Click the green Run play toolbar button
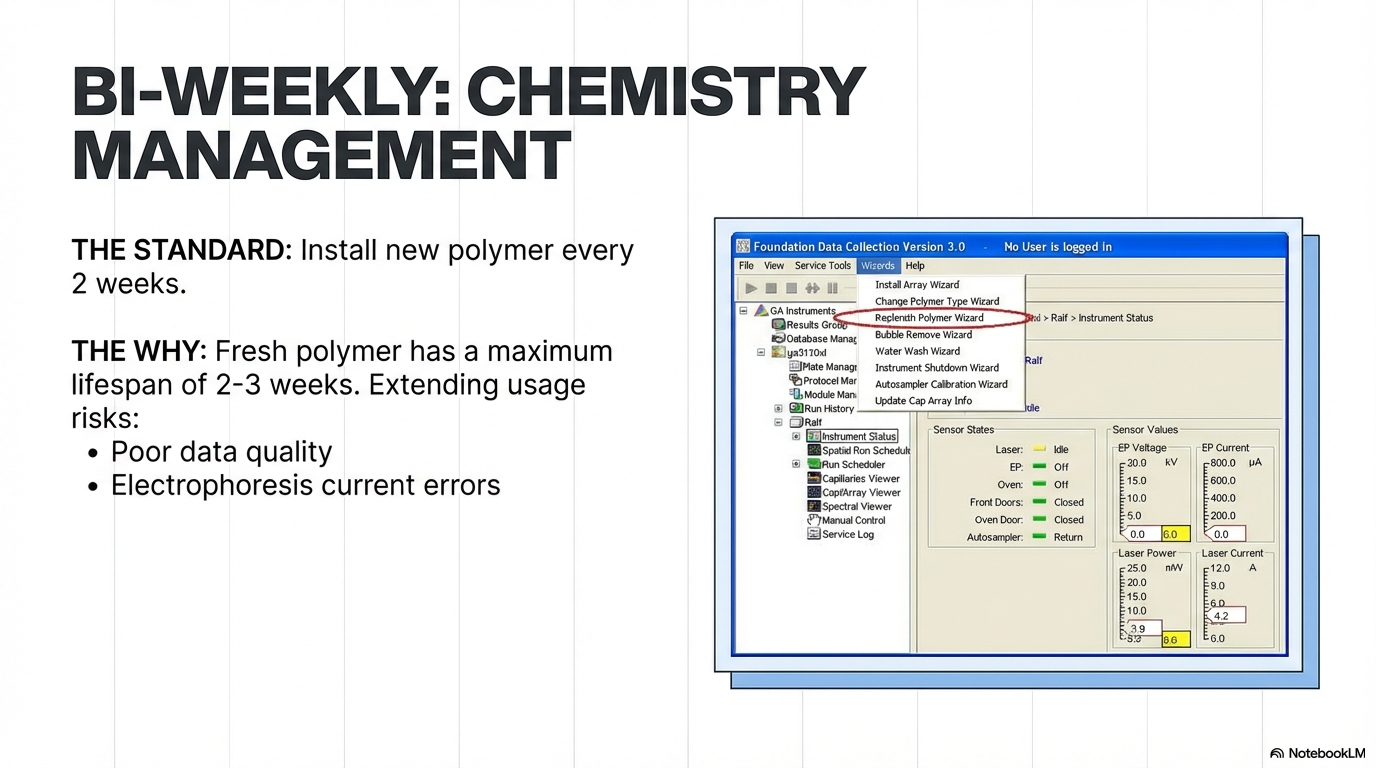Screen dimensions: 1376x768 coord(751,288)
